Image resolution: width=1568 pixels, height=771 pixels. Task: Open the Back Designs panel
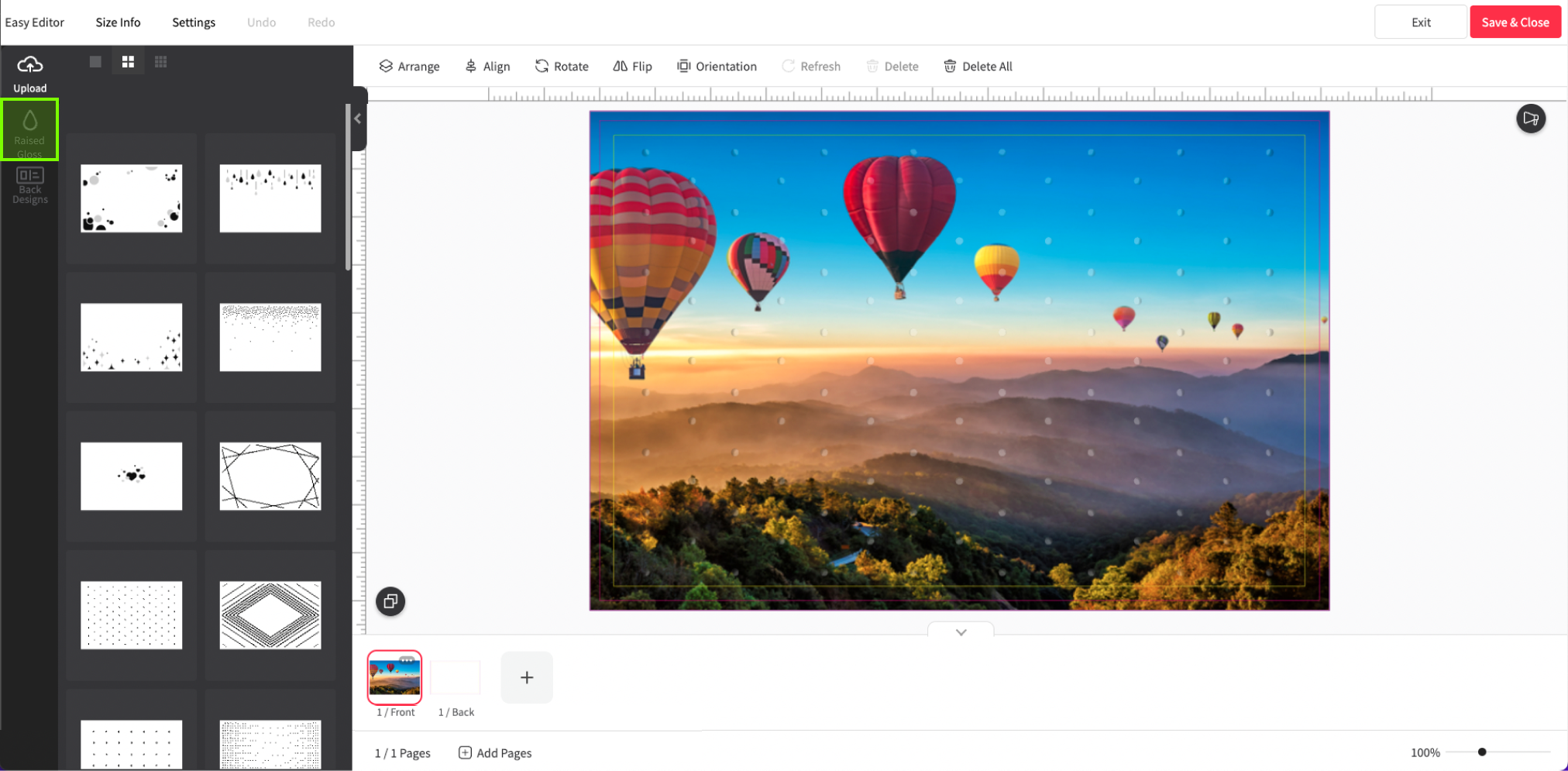(30, 186)
